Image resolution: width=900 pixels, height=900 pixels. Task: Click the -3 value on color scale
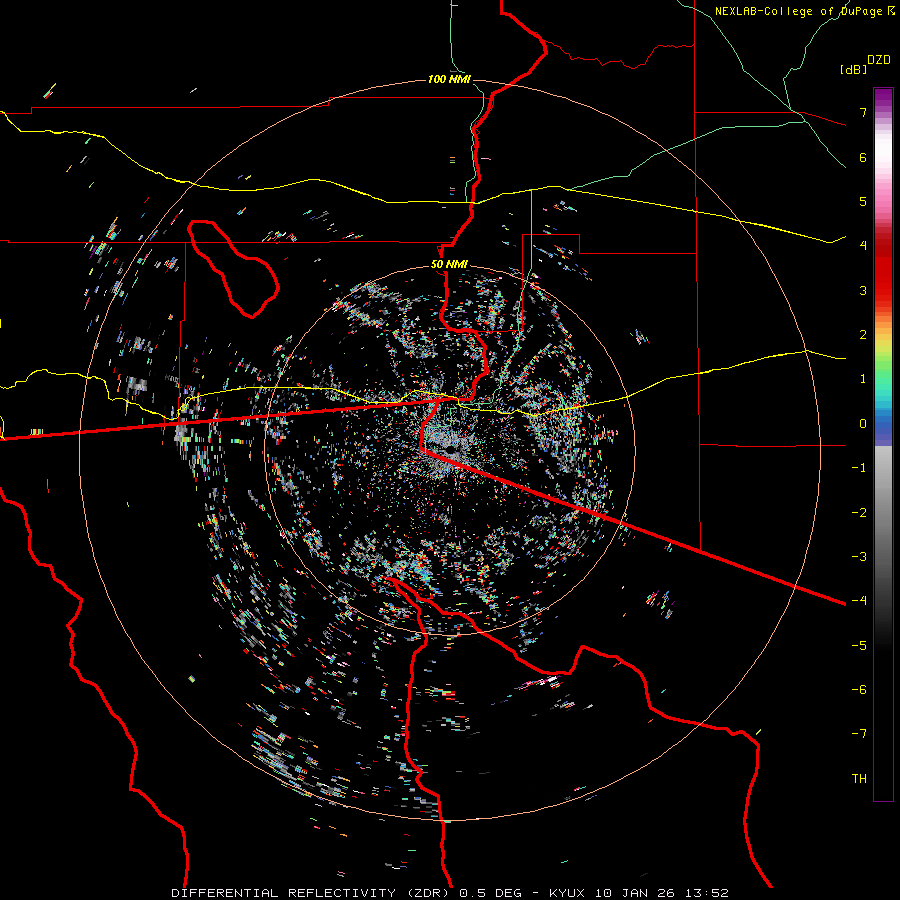(x=859, y=556)
